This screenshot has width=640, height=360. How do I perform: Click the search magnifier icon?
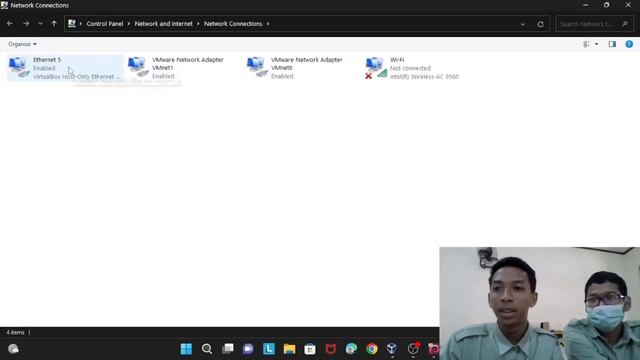tap(624, 24)
